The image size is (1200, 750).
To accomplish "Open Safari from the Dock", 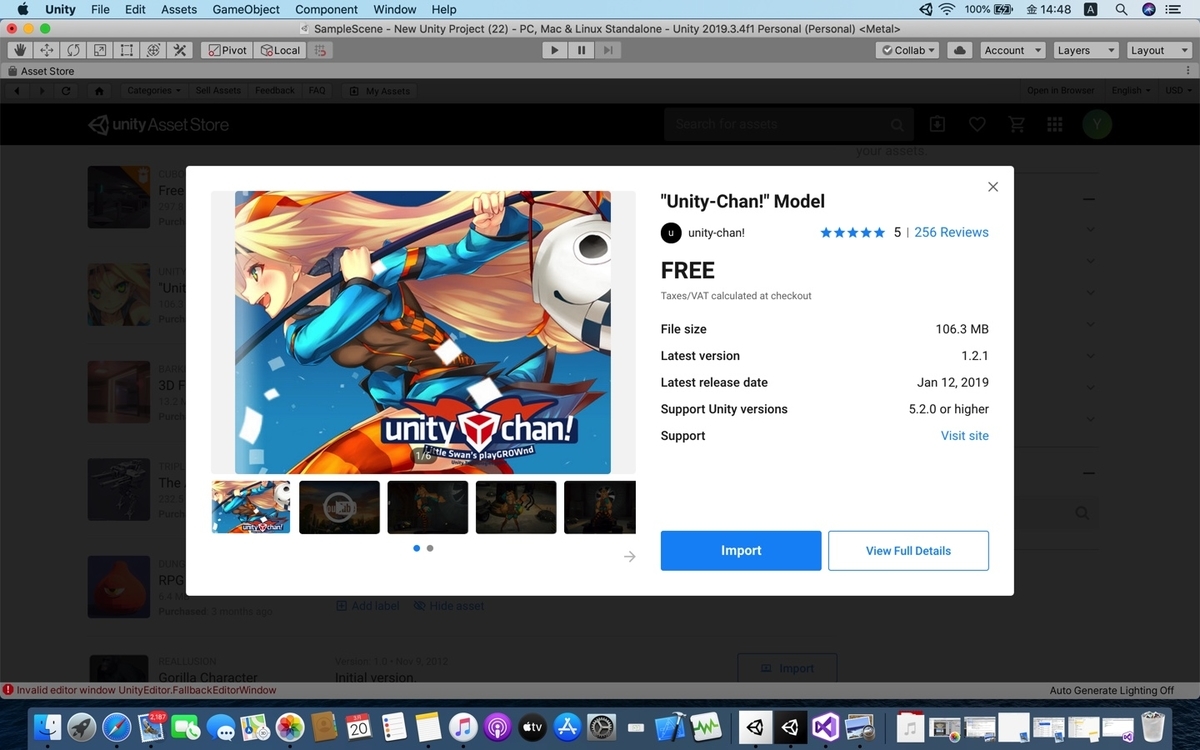I will pos(117,727).
